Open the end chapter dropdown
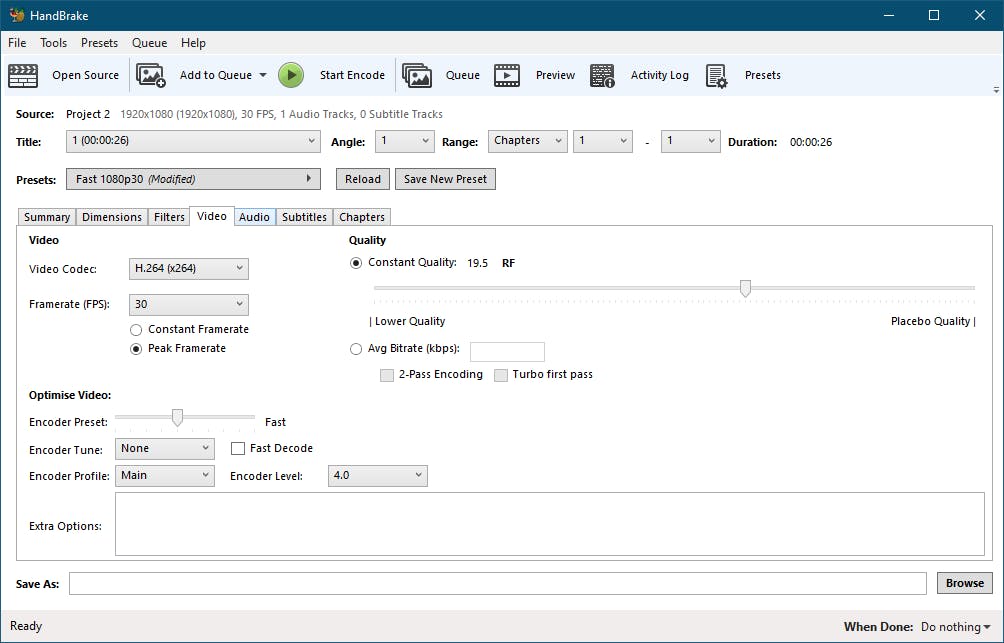The image size is (1004, 643). [690, 142]
